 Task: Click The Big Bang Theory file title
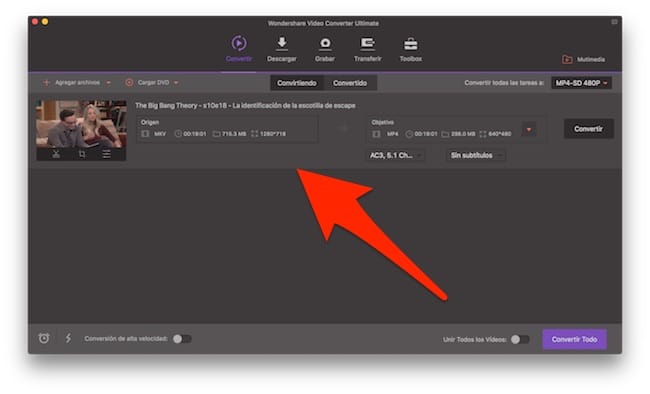(245, 106)
